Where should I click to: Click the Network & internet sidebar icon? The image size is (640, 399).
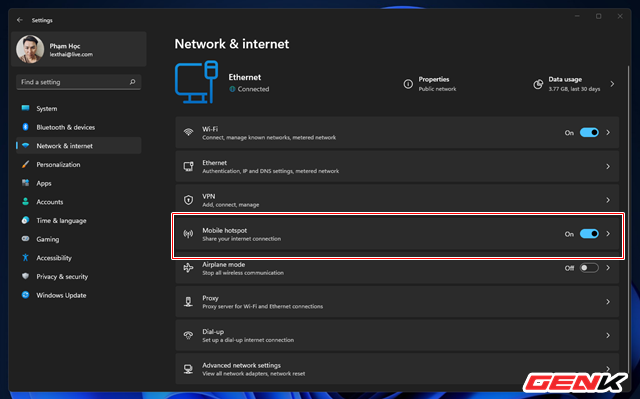click(x=25, y=146)
